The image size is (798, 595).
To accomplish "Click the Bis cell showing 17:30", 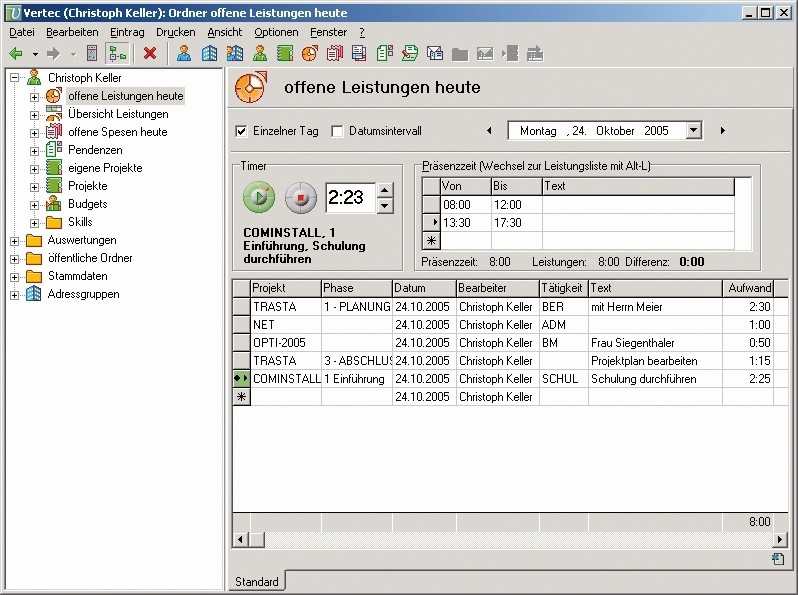I will point(517,222).
